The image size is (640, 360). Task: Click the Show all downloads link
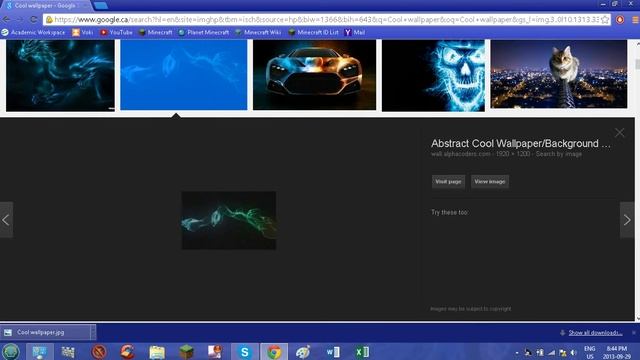pos(595,333)
